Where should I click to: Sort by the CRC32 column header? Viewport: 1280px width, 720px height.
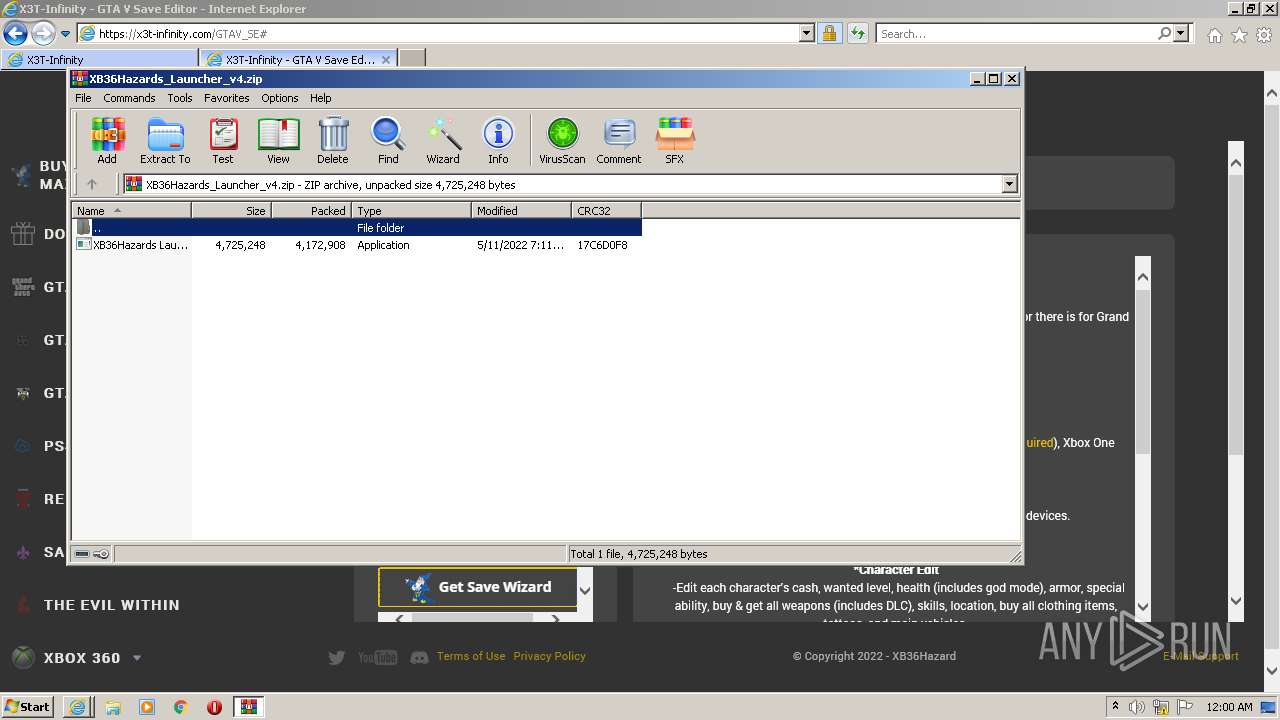(x=606, y=210)
